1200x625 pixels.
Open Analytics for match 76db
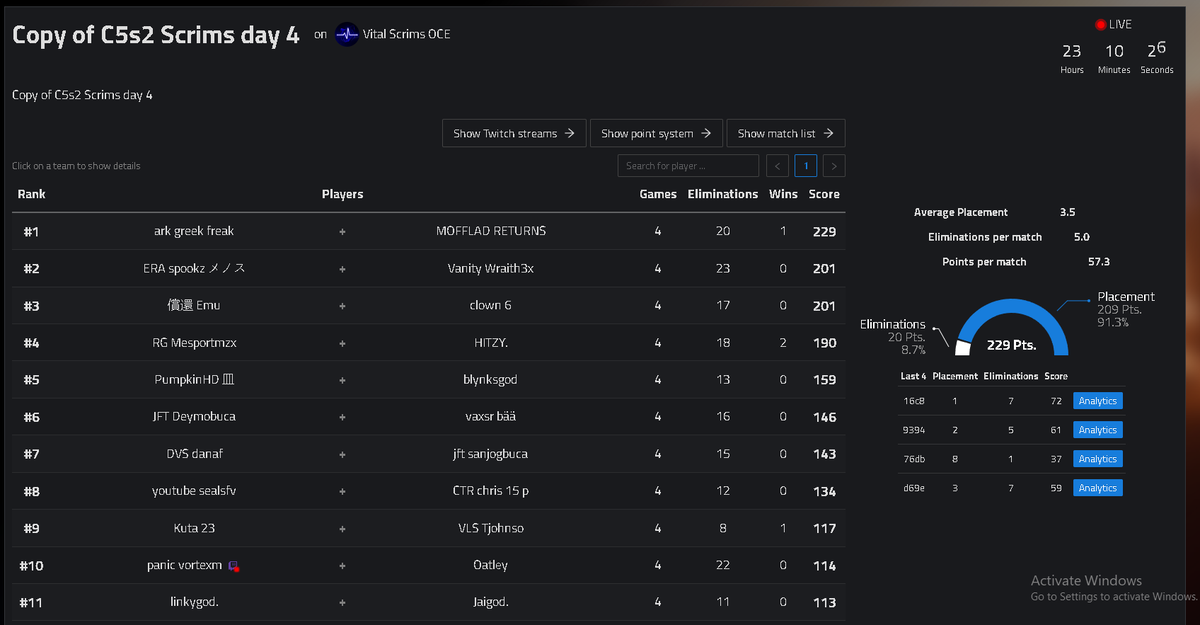click(x=1097, y=459)
